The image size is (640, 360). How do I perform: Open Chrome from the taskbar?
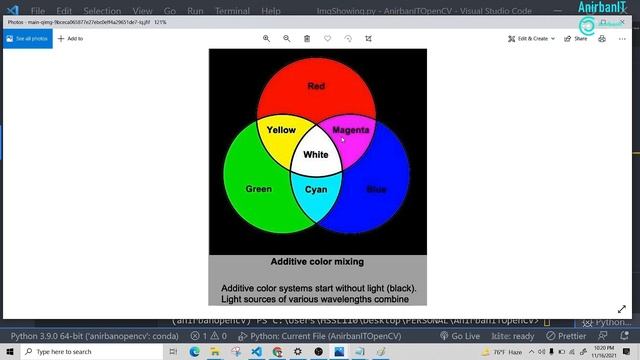(x=277, y=351)
